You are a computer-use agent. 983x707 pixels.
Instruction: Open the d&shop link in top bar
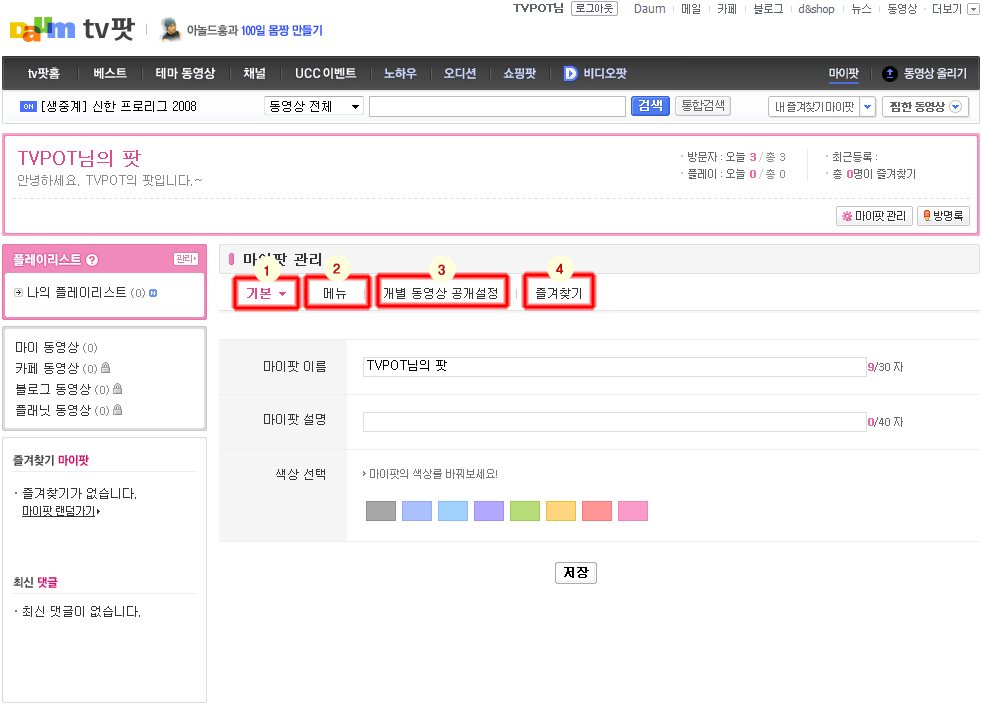point(816,9)
